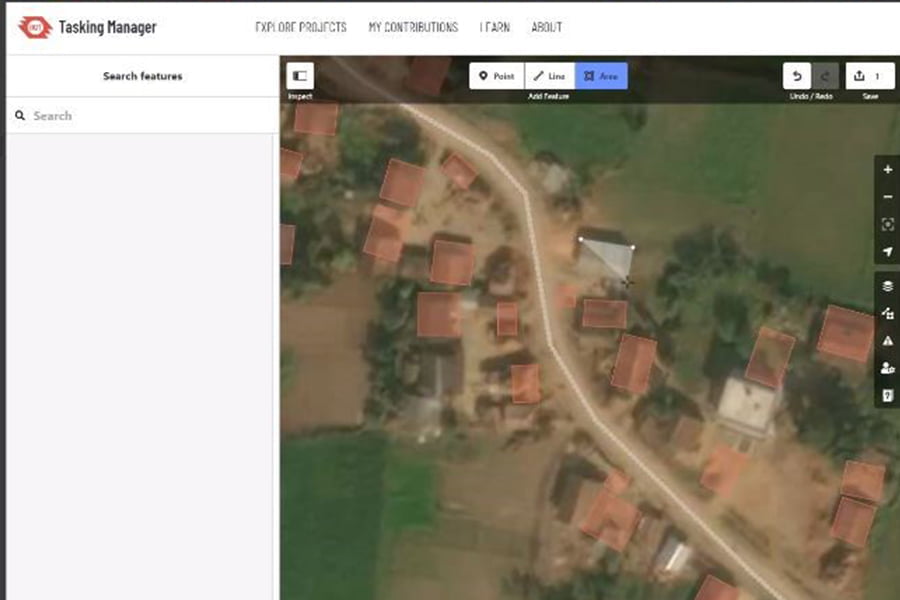Open the Learn page
This screenshot has width=900, height=600.
[494, 27]
